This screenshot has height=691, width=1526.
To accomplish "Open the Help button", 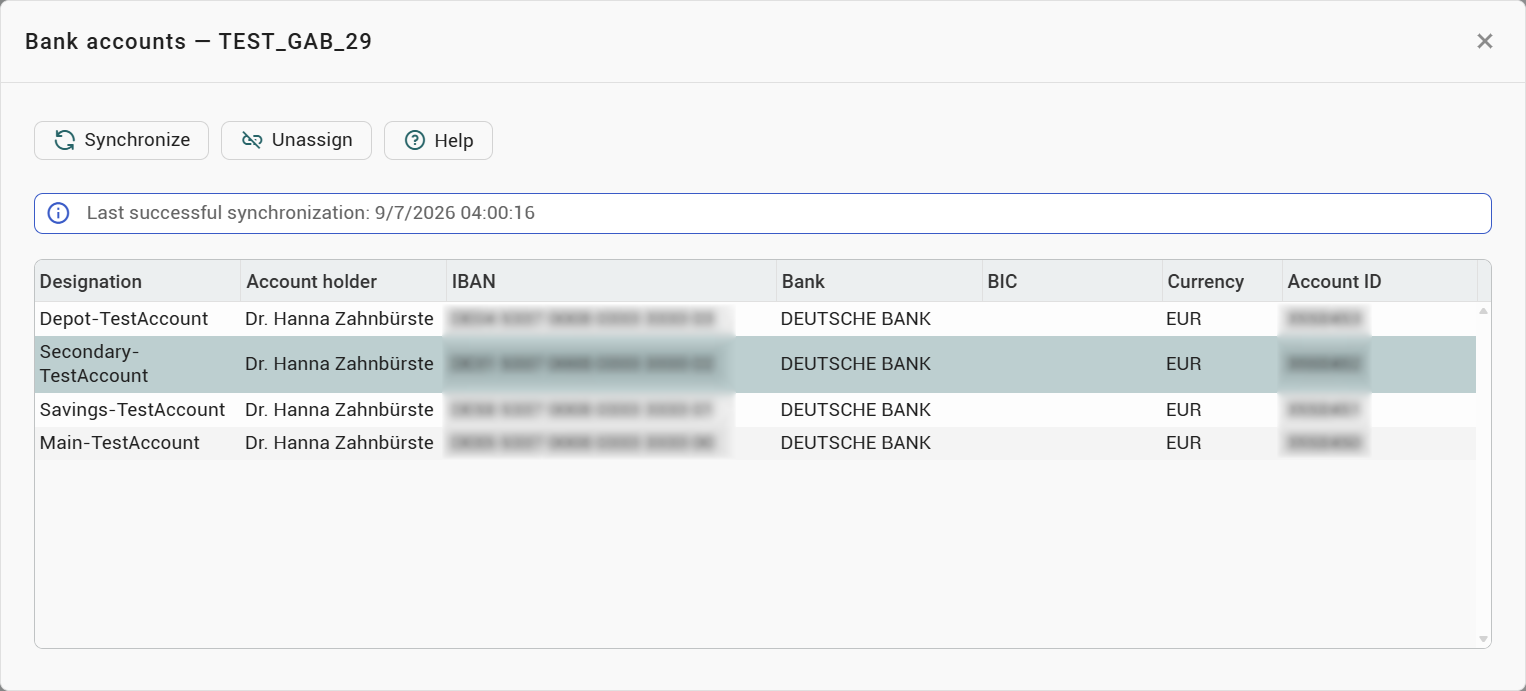I will point(438,140).
